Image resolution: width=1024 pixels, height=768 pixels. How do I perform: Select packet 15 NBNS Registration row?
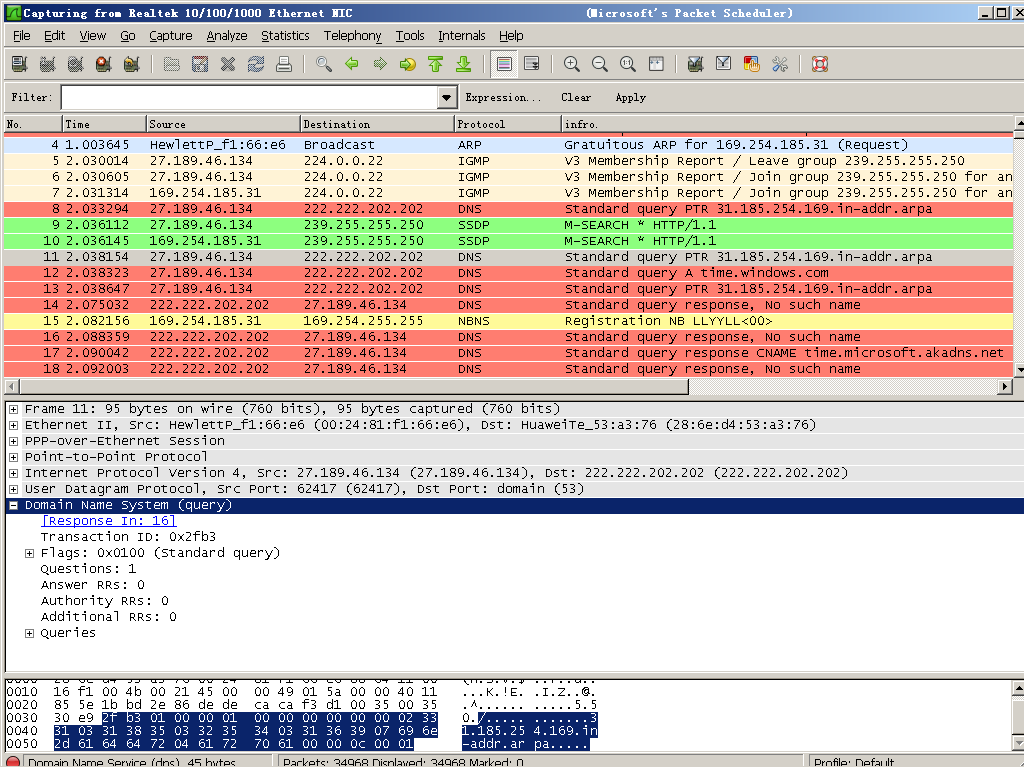pyautogui.click(x=509, y=321)
